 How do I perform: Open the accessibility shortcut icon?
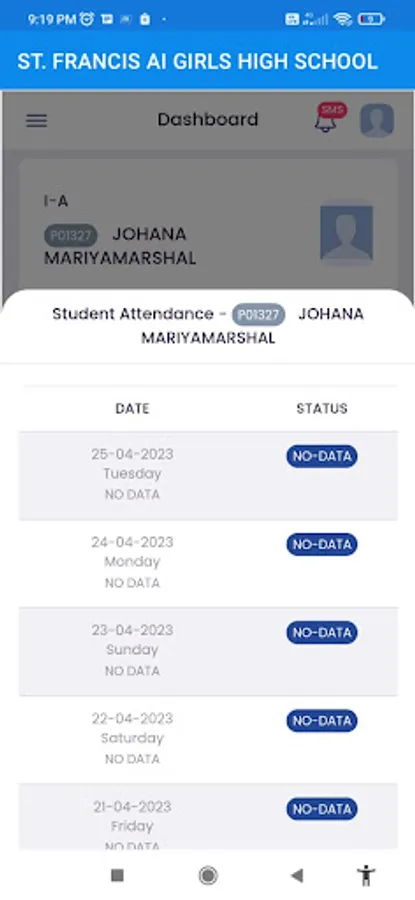pos(366,875)
